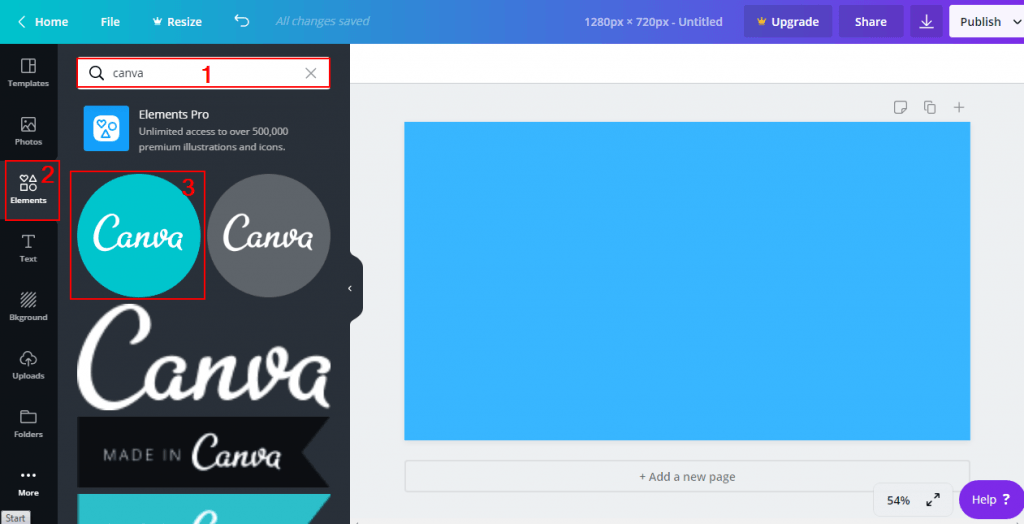Screen dimensions: 1024x524
Task: Open the Uploads sidebar panel
Action: (28, 365)
